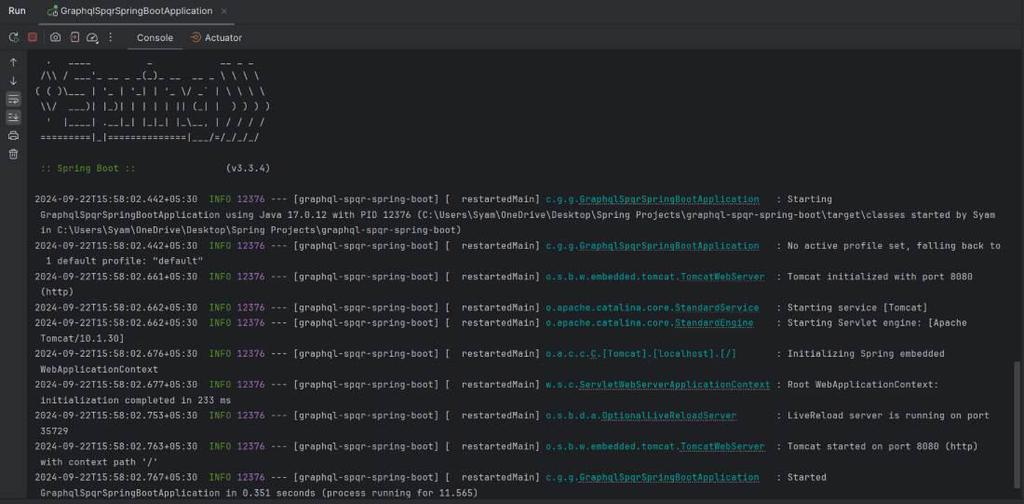Click the Run tool window title
This screenshot has width=1024, height=504.
17,11
